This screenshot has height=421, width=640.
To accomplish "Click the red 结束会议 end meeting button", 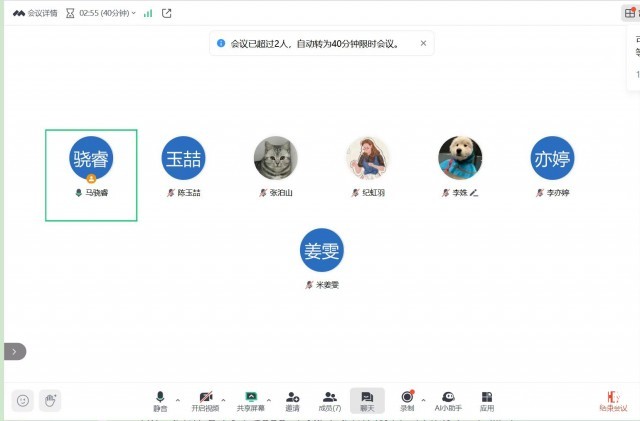I will 613,401.
